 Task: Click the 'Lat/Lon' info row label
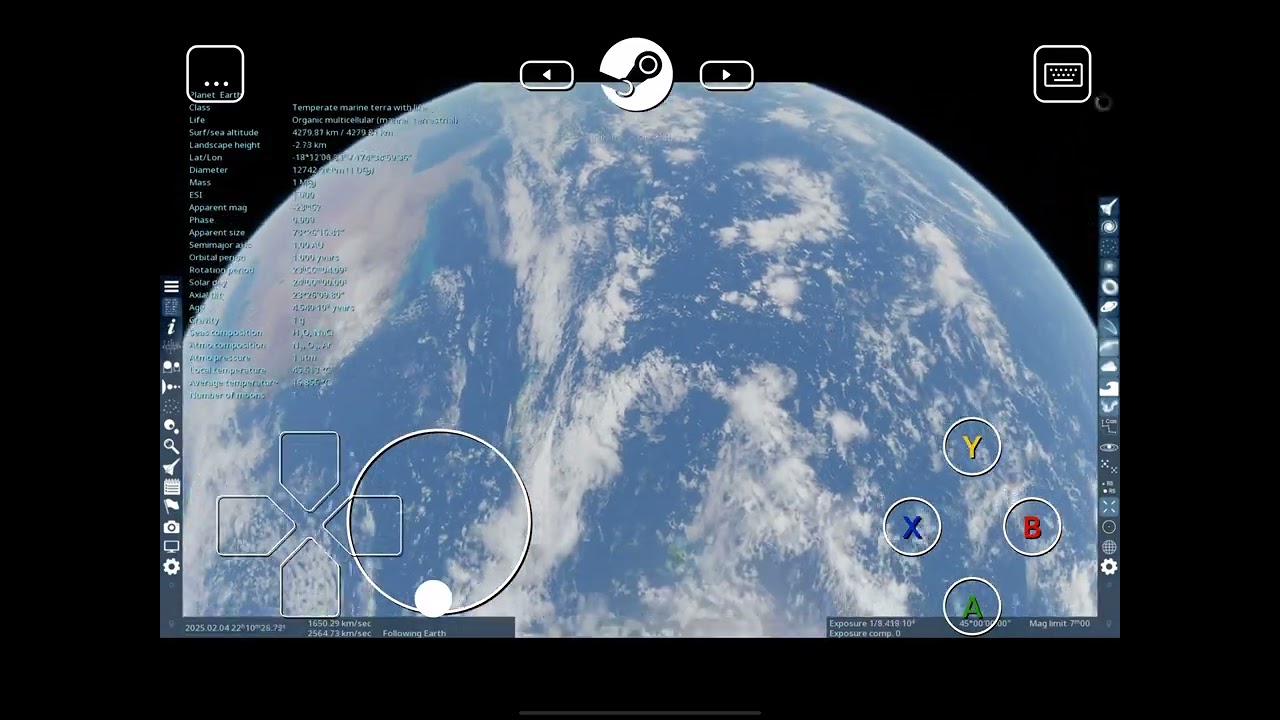206,157
